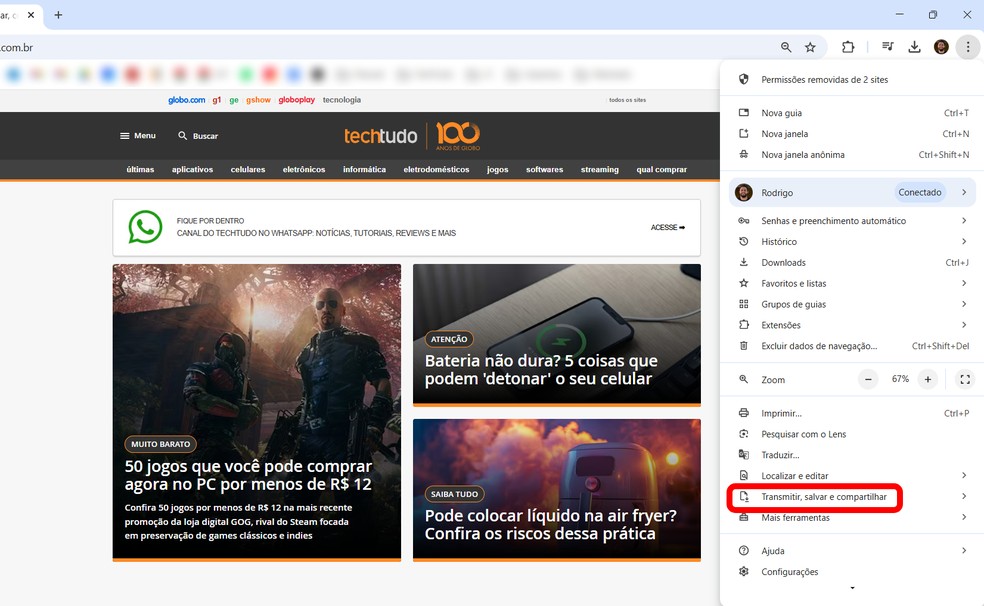Click the Conectado status badge

coord(919,193)
